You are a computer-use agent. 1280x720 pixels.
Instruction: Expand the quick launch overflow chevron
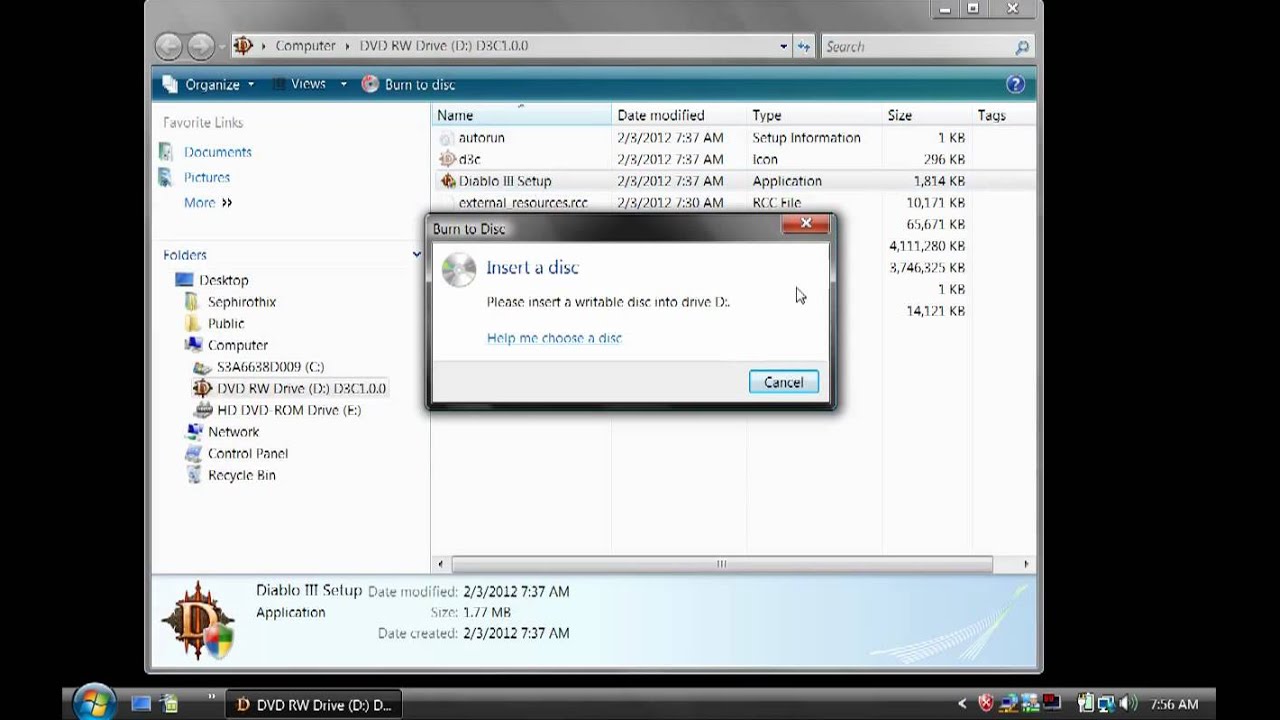click(212, 697)
